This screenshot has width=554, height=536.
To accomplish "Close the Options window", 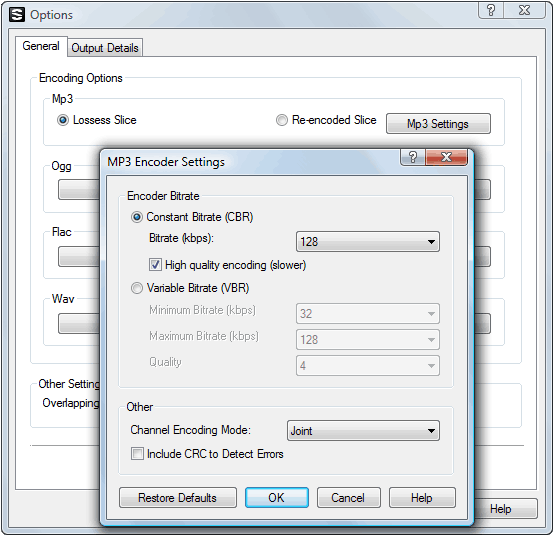I will pyautogui.click(x=525, y=10).
